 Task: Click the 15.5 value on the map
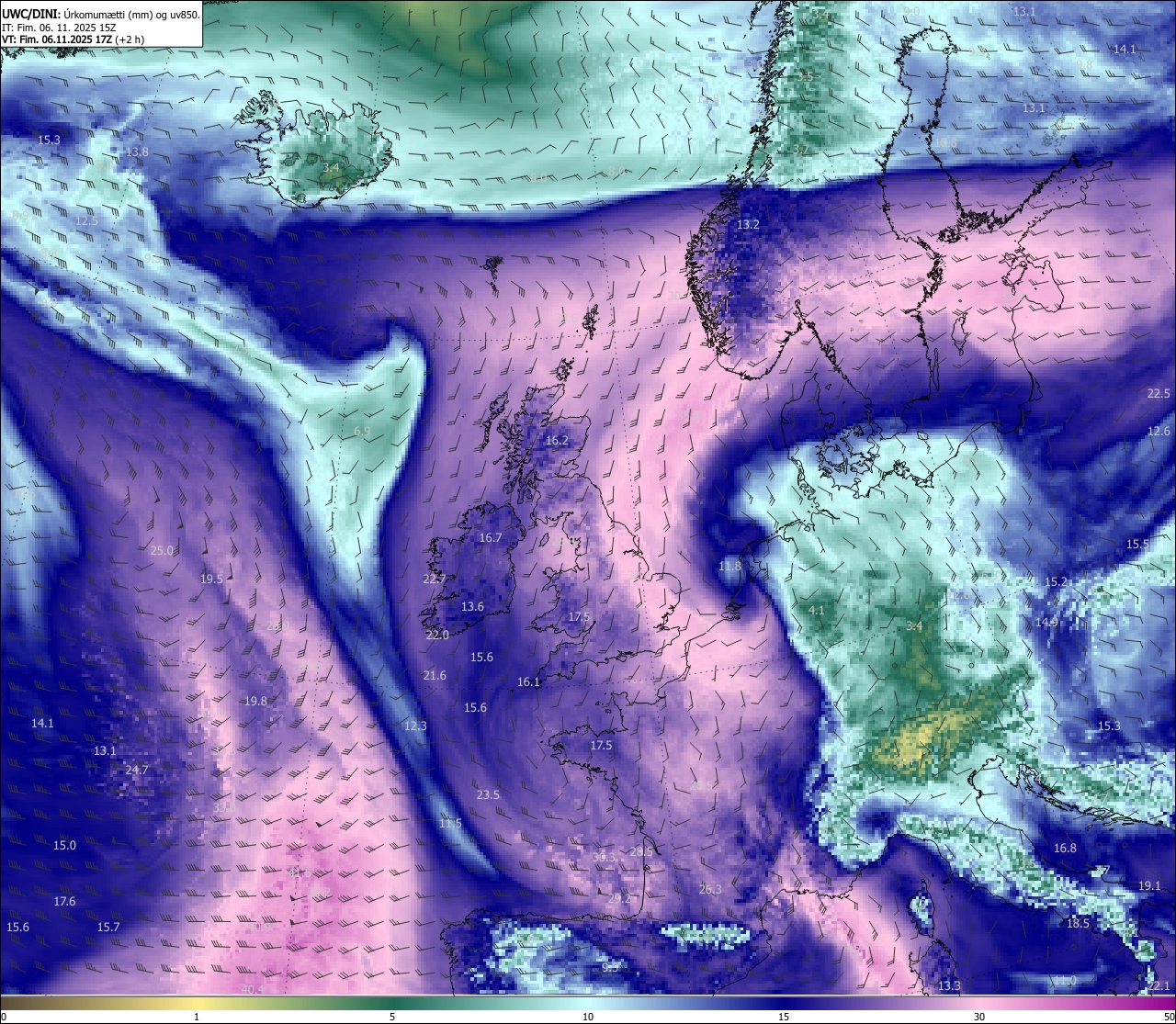coord(1137,545)
